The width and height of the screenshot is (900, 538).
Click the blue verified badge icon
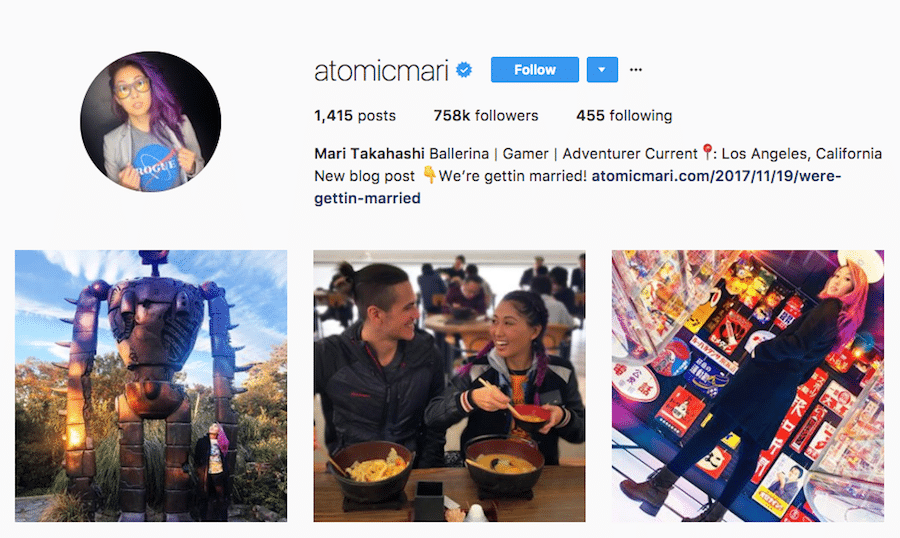pos(464,70)
